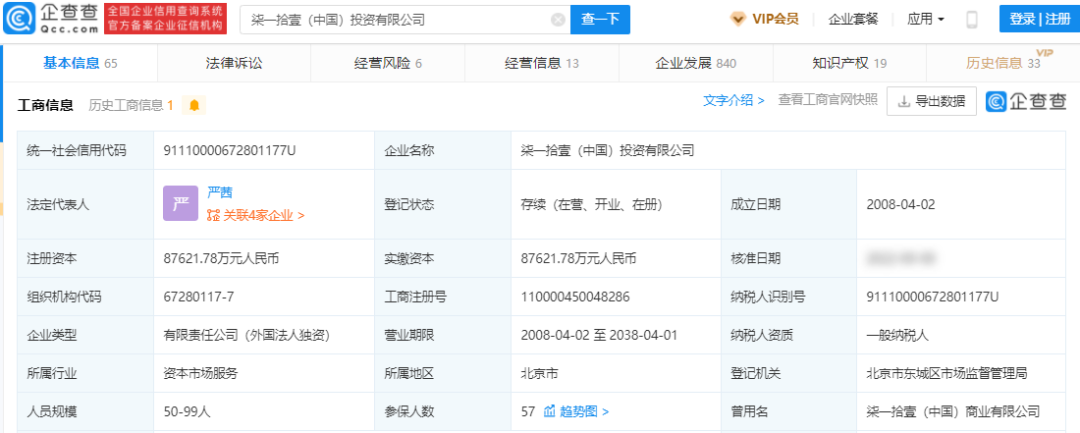Open the 法律诉讼 tab

pos(234,63)
